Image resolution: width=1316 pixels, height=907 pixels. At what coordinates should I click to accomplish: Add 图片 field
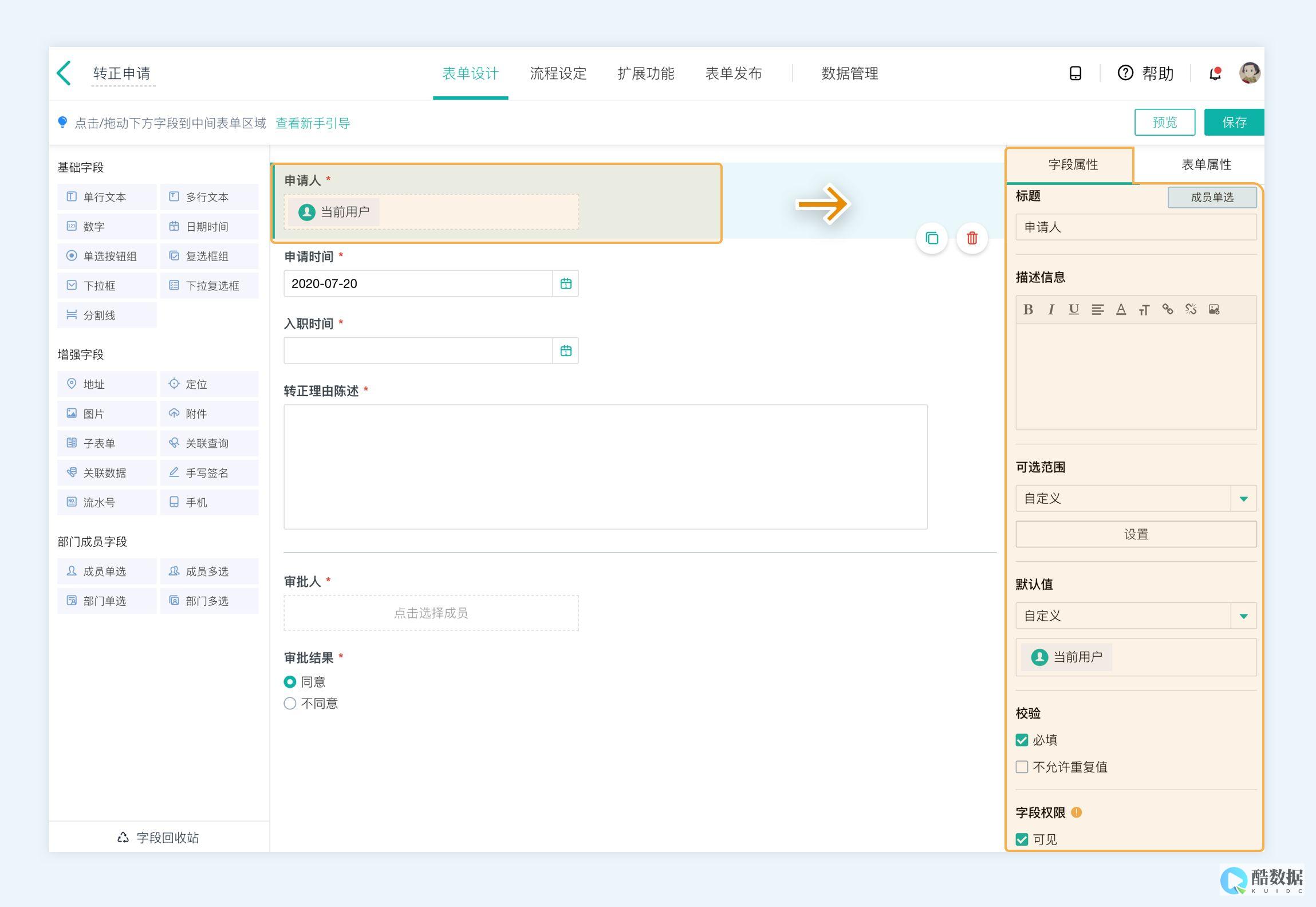point(107,413)
